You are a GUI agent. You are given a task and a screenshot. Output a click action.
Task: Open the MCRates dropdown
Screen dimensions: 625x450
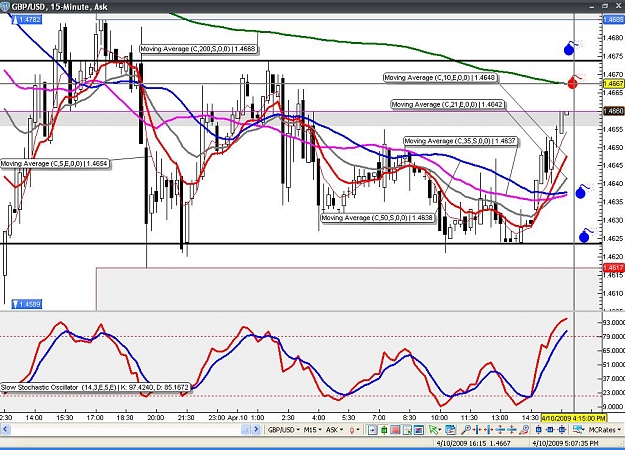click(604, 430)
